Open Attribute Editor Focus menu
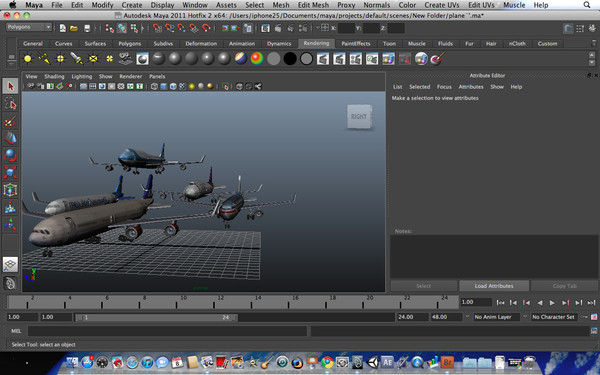Image resolution: width=600 pixels, height=375 pixels. (444, 87)
